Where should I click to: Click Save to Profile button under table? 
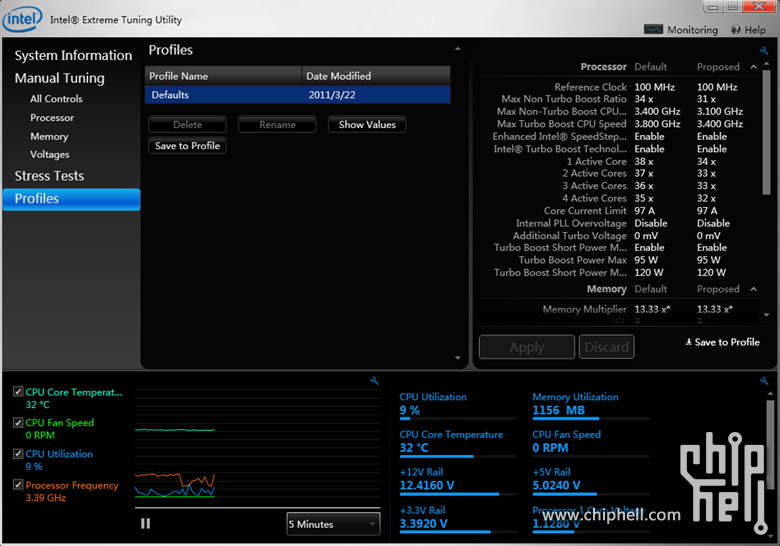tap(188, 146)
